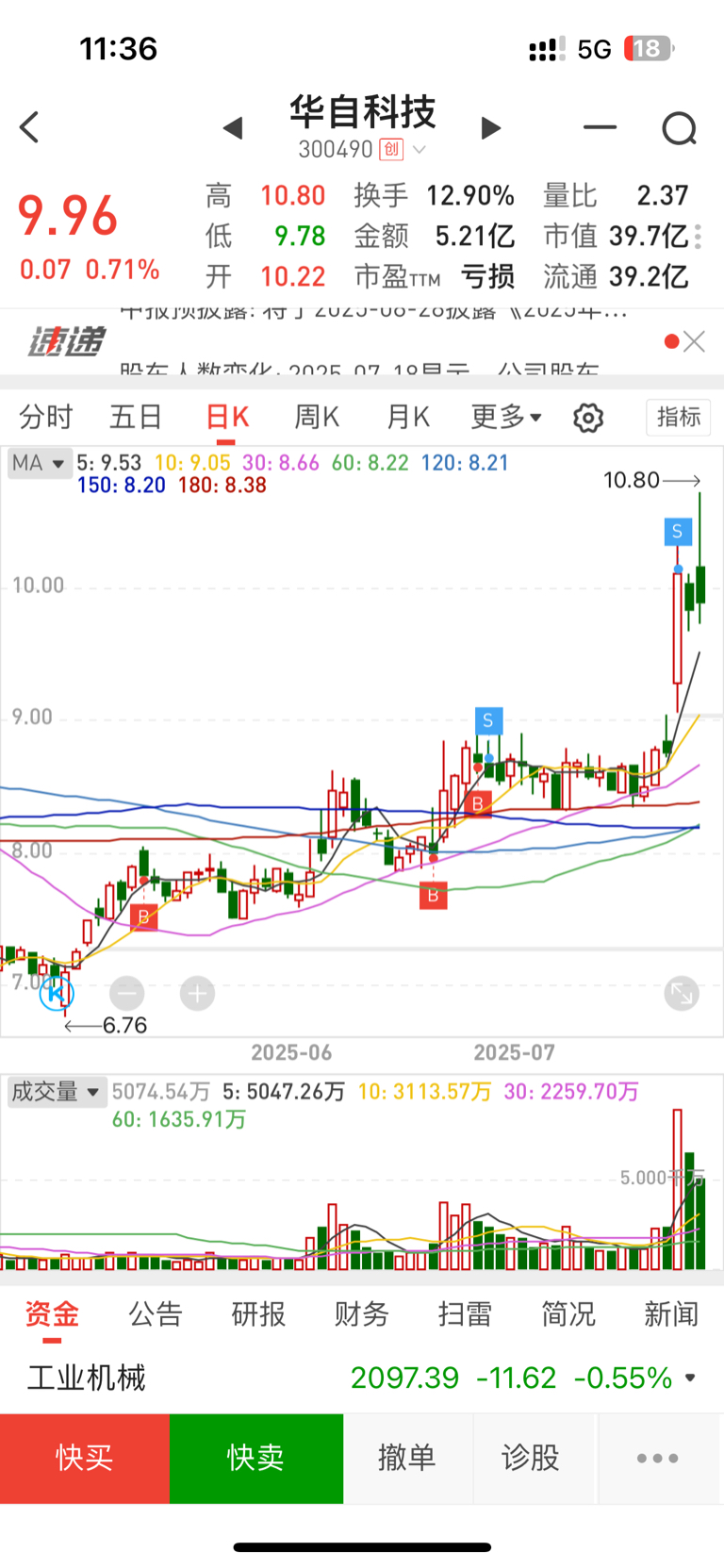The image size is (724, 1568).
Task: Open search with the magnifier icon
Action: click(679, 128)
